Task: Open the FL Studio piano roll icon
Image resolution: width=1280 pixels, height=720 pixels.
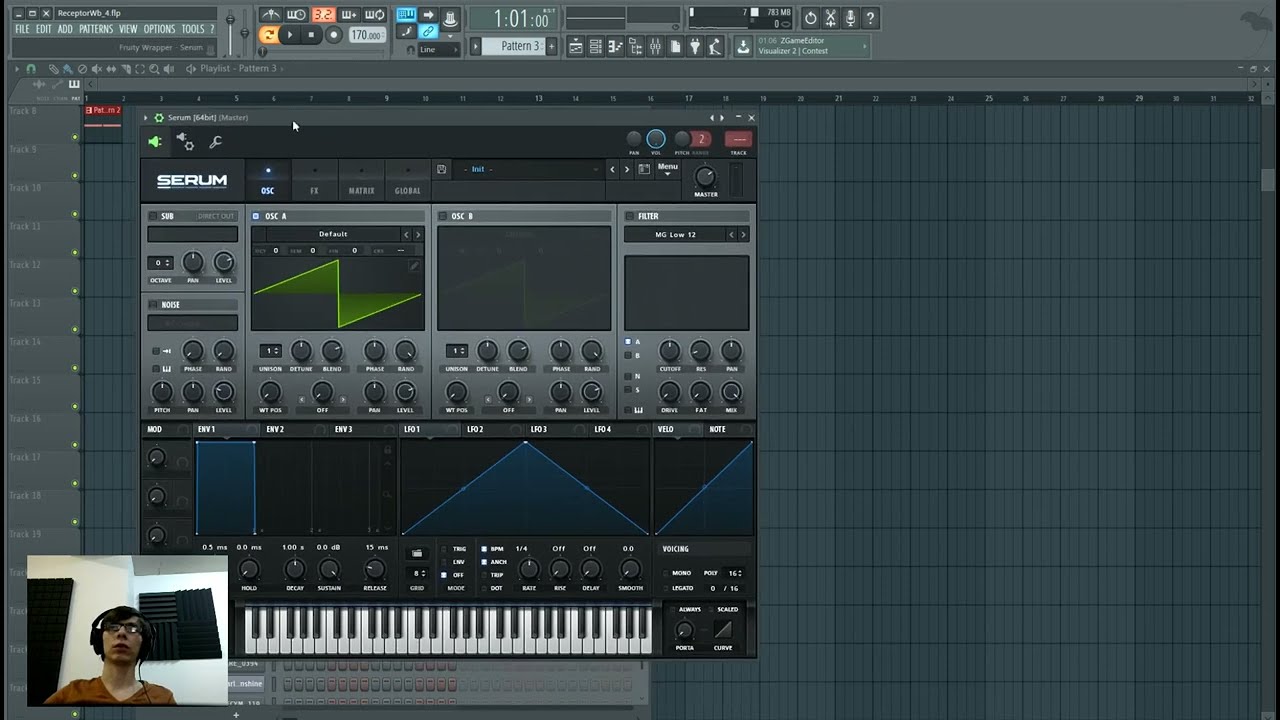Action: coord(615,46)
